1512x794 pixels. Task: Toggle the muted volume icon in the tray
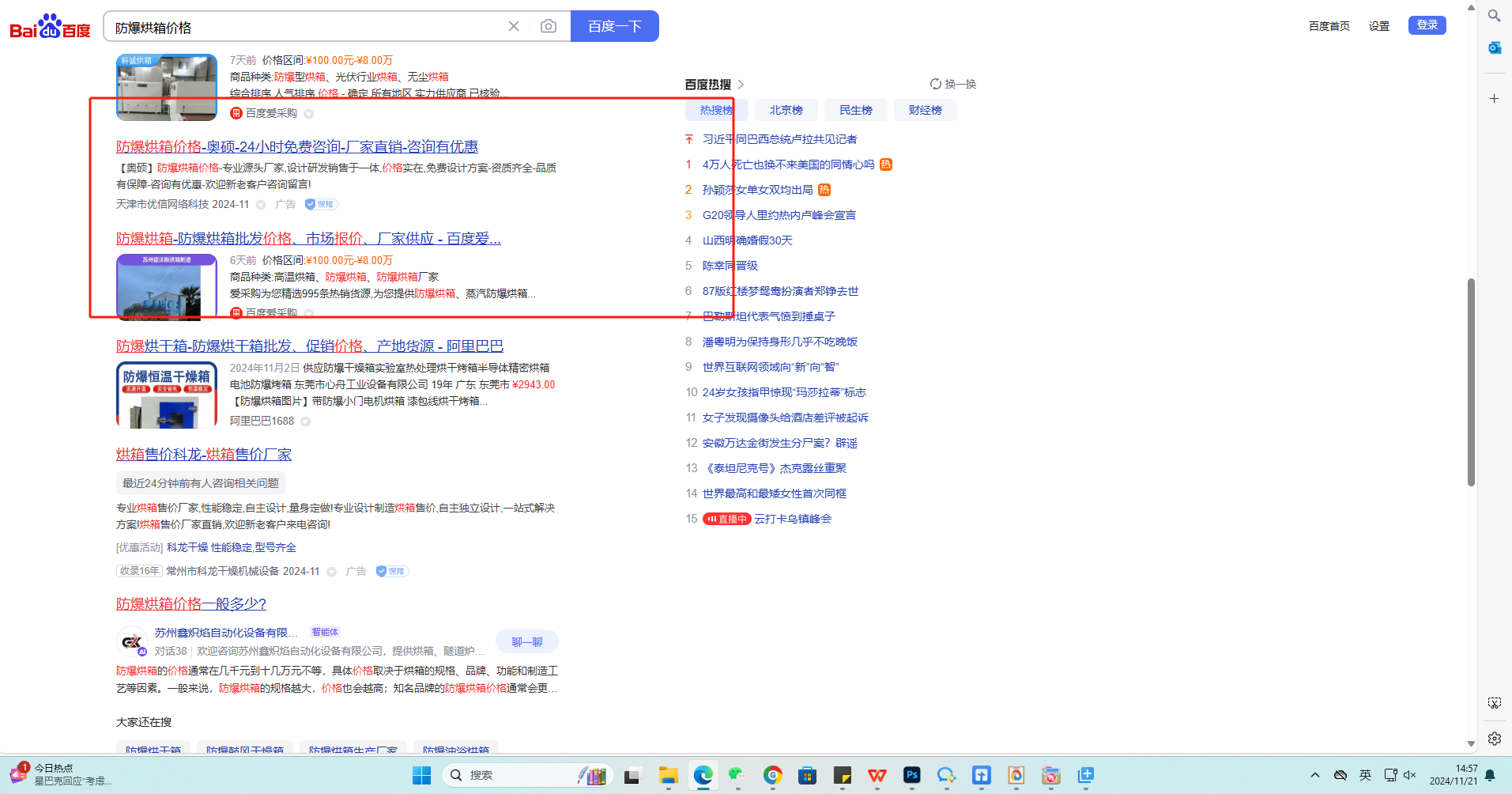[1410, 775]
